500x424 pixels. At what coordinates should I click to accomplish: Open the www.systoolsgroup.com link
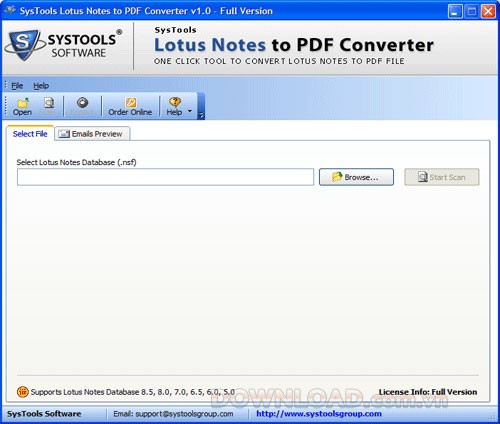click(x=319, y=414)
